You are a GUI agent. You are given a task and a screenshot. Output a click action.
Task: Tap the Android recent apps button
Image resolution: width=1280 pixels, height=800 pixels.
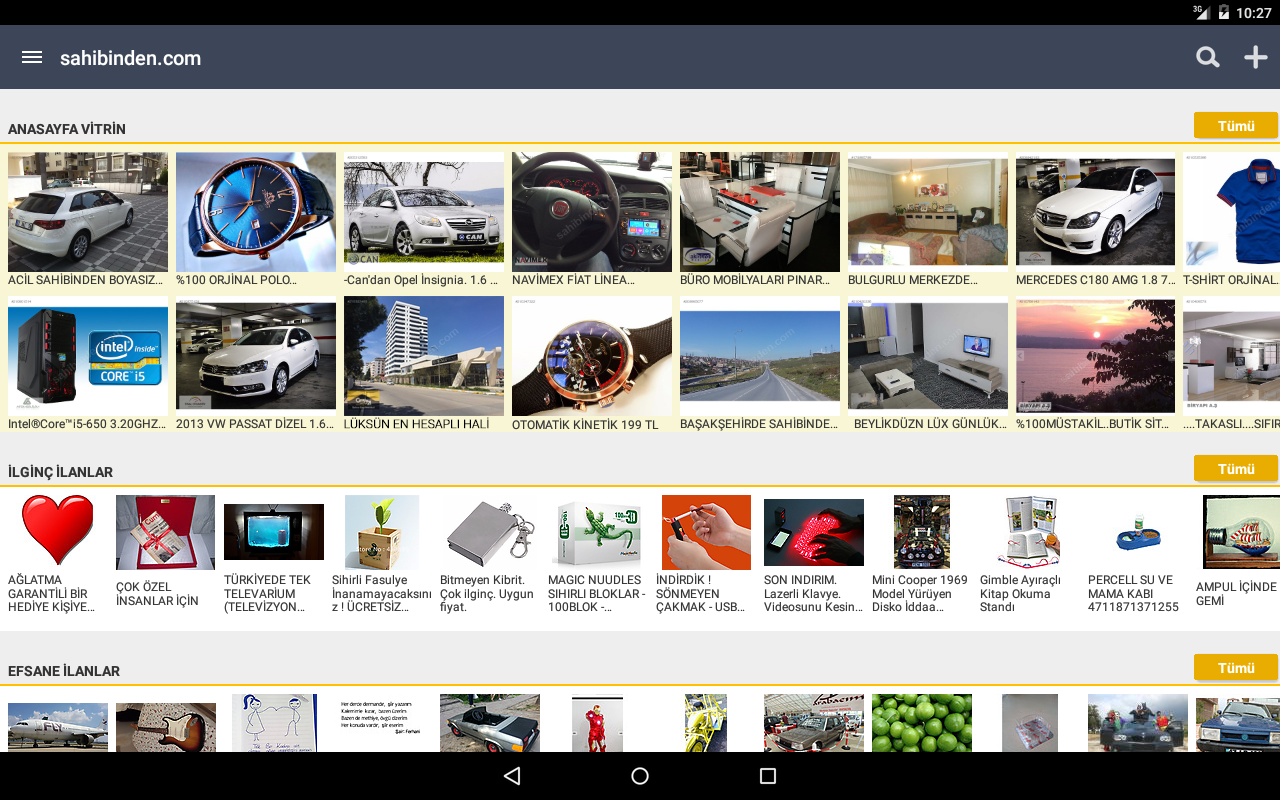tap(768, 776)
